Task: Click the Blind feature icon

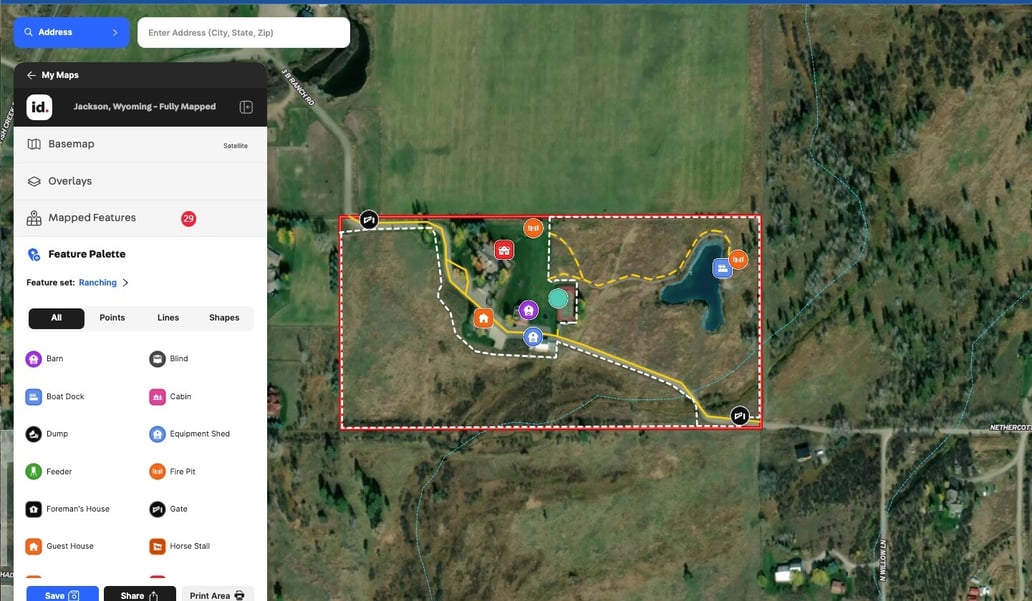Action: tap(155, 358)
